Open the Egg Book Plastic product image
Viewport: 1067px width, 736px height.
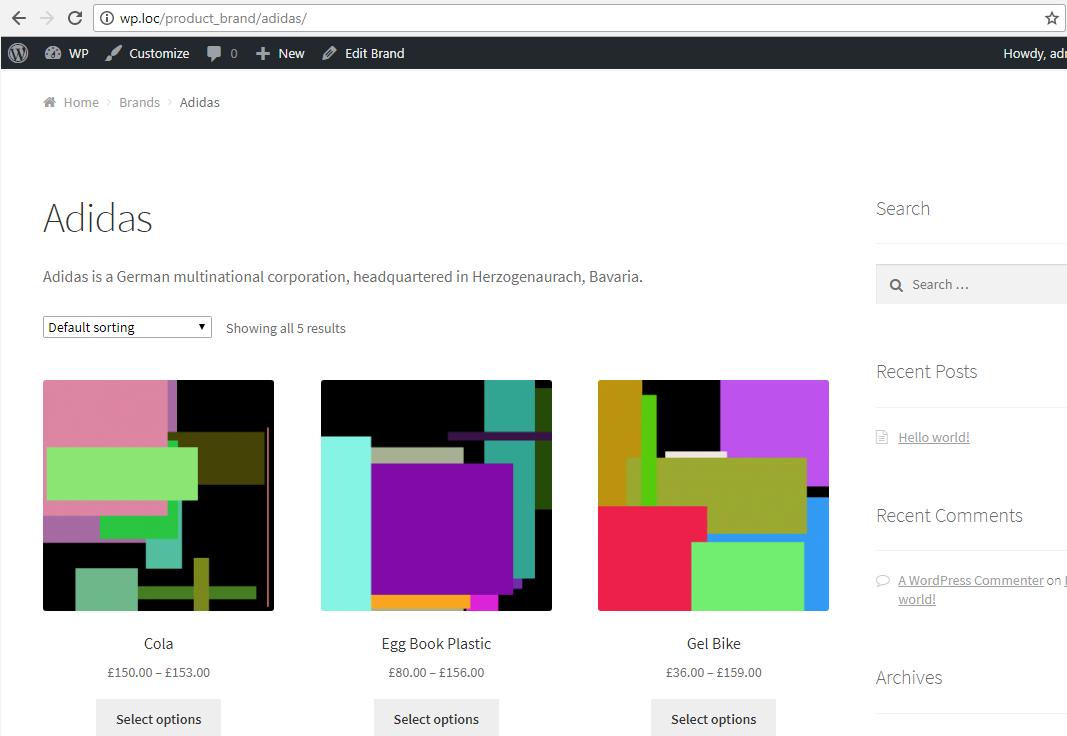click(436, 495)
